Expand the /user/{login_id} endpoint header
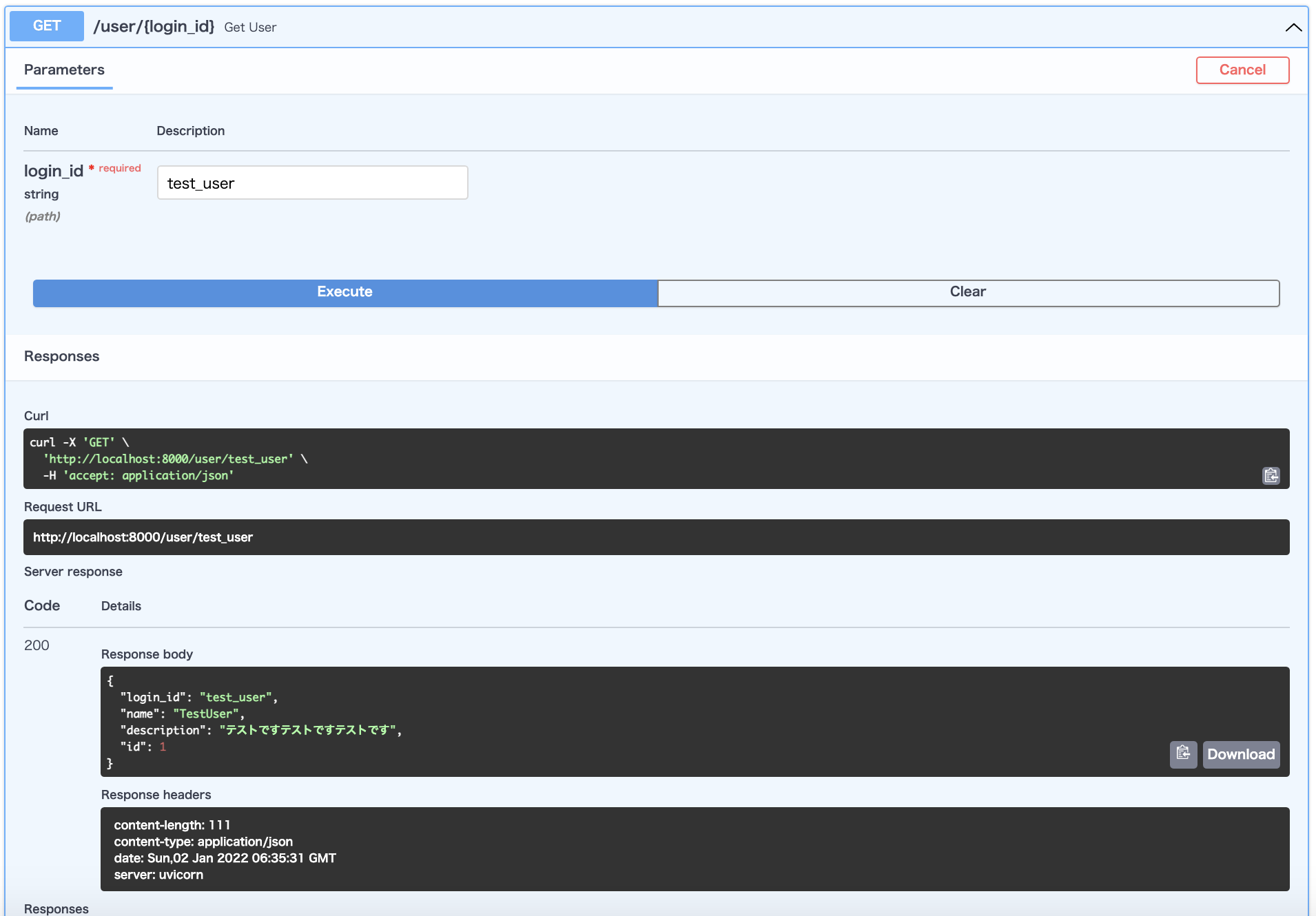Screen dimensions: 1316x916 click(154, 27)
